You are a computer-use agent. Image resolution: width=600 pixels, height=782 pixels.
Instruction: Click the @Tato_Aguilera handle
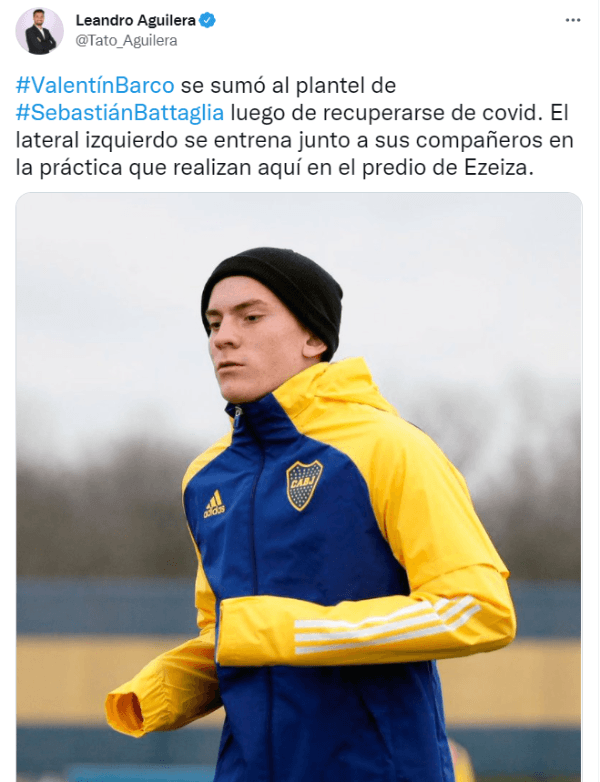pyautogui.click(x=126, y=40)
